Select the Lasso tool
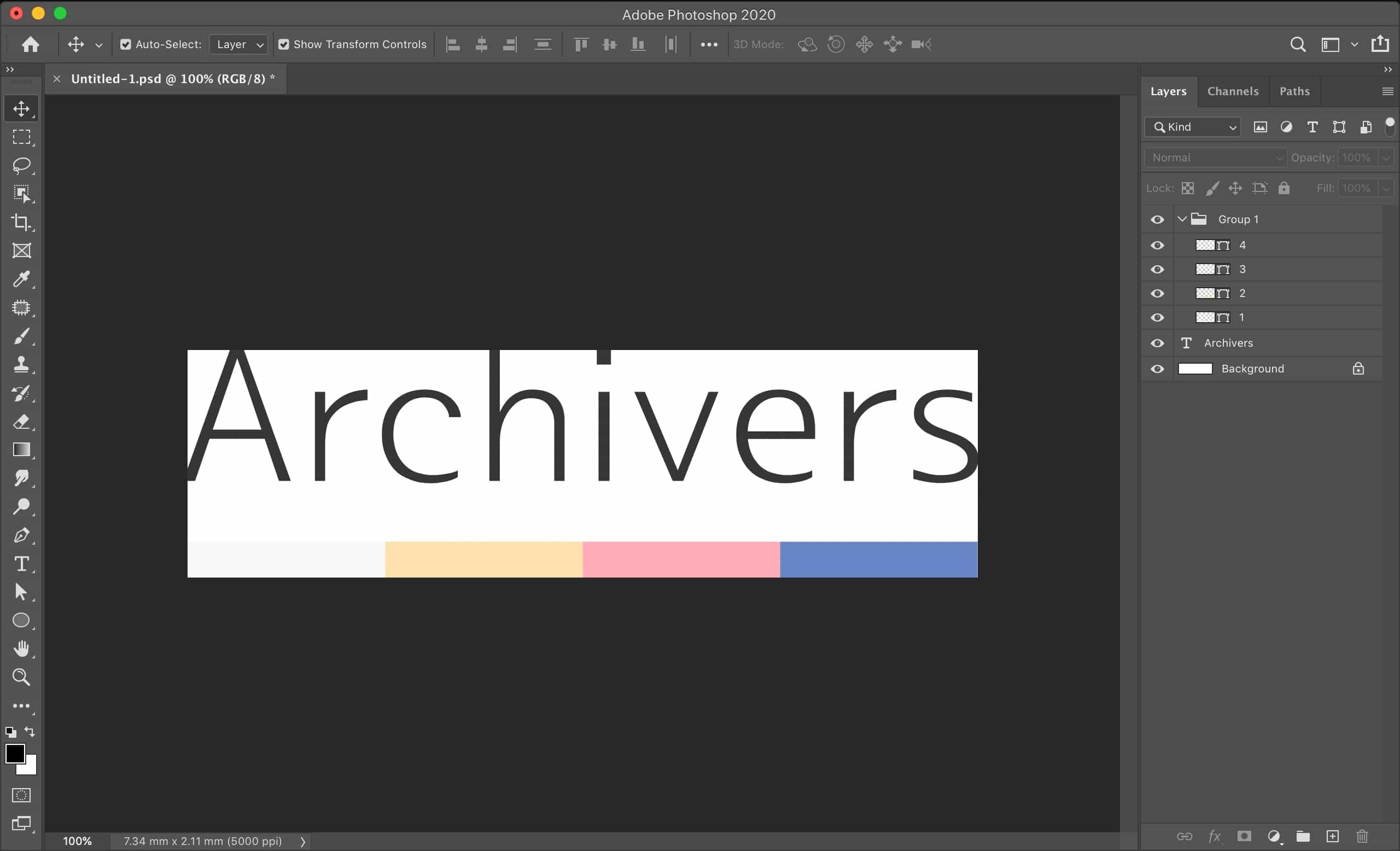The height and width of the screenshot is (851, 1400). (x=21, y=165)
